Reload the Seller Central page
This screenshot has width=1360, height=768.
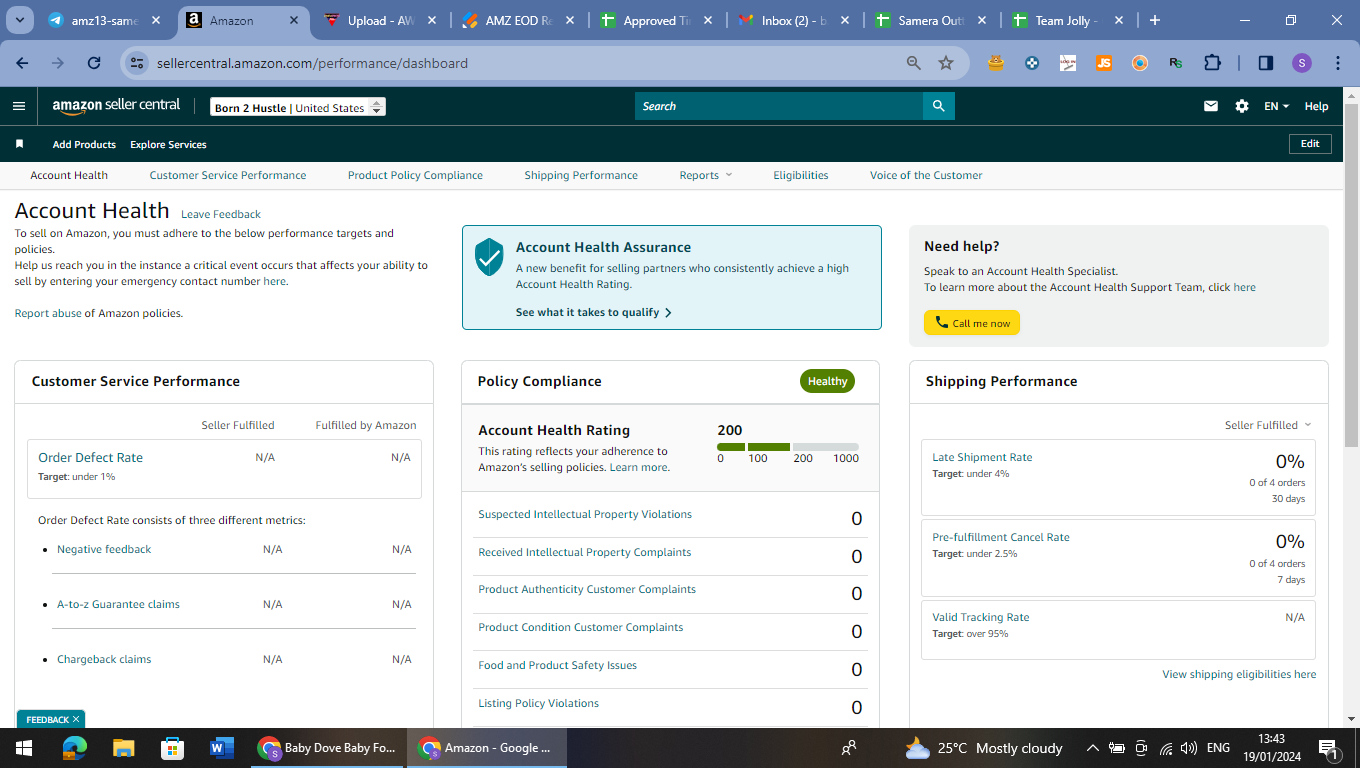tap(94, 63)
